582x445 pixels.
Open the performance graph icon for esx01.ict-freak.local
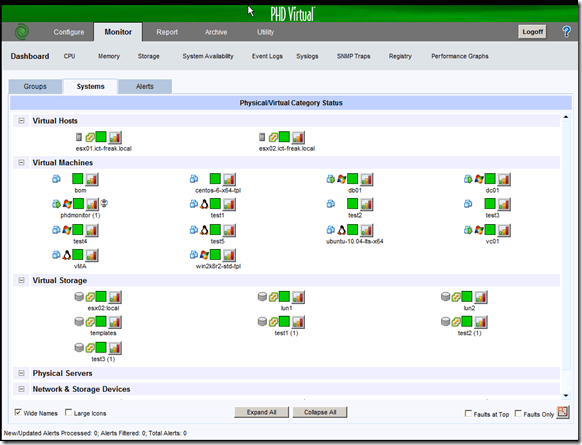(x=115, y=137)
